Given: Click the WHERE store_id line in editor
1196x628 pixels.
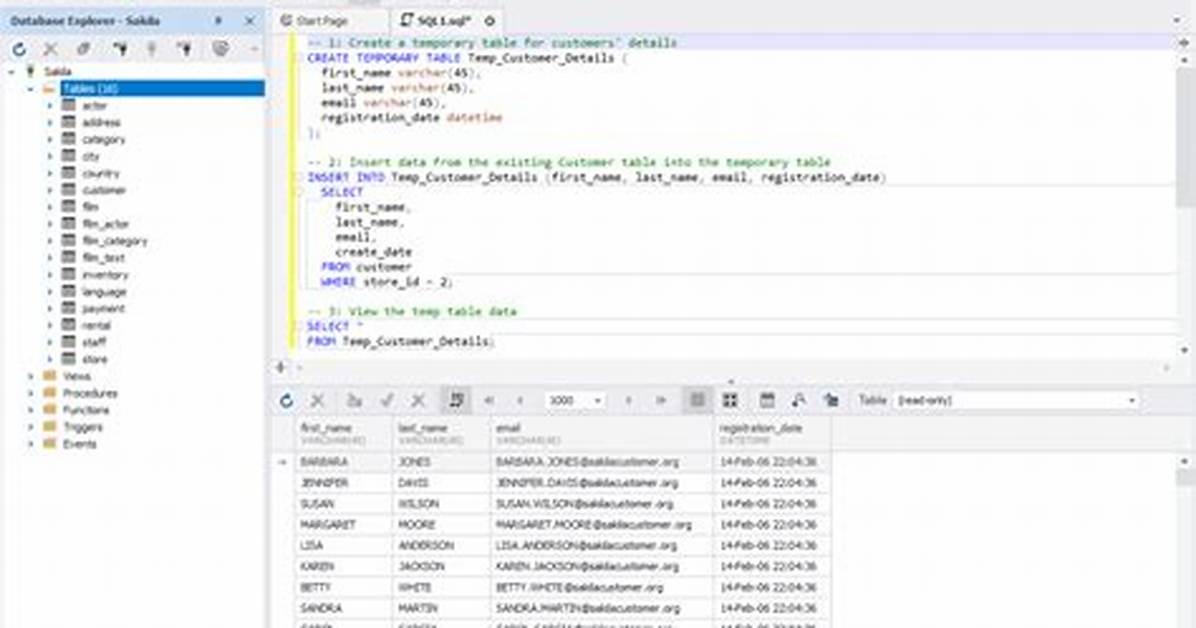Looking at the screenshot, I should click(x=387, y=282).
